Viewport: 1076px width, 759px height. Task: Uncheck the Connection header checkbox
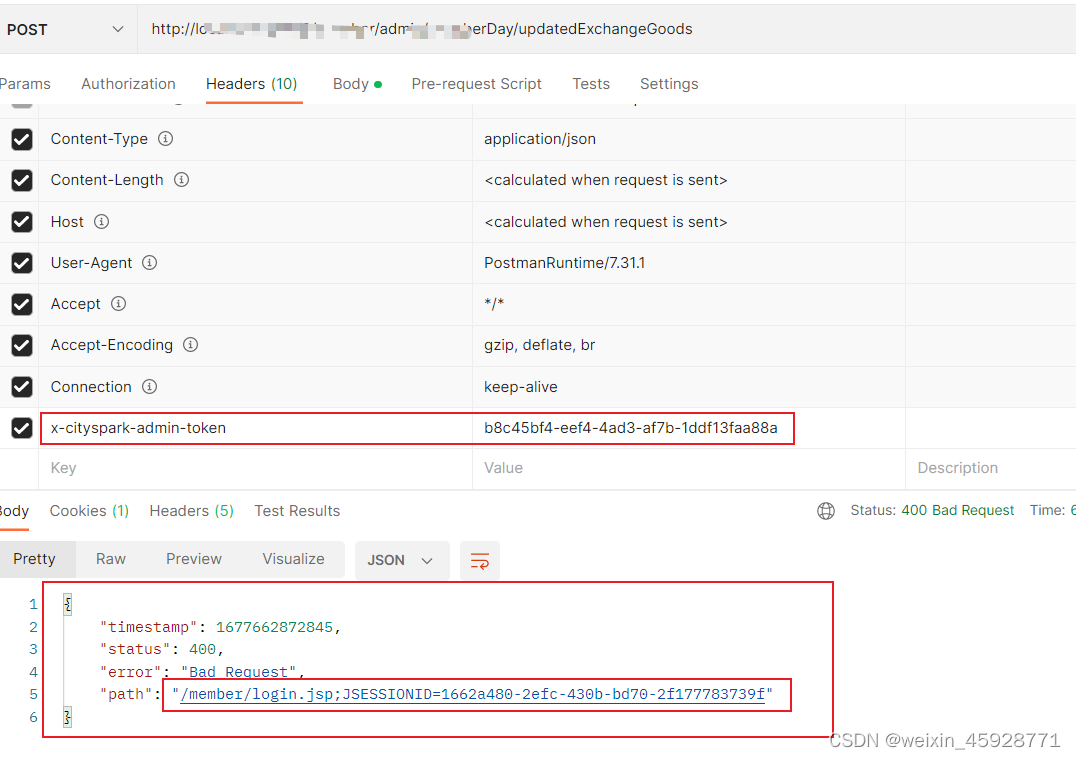pos(21,386)
